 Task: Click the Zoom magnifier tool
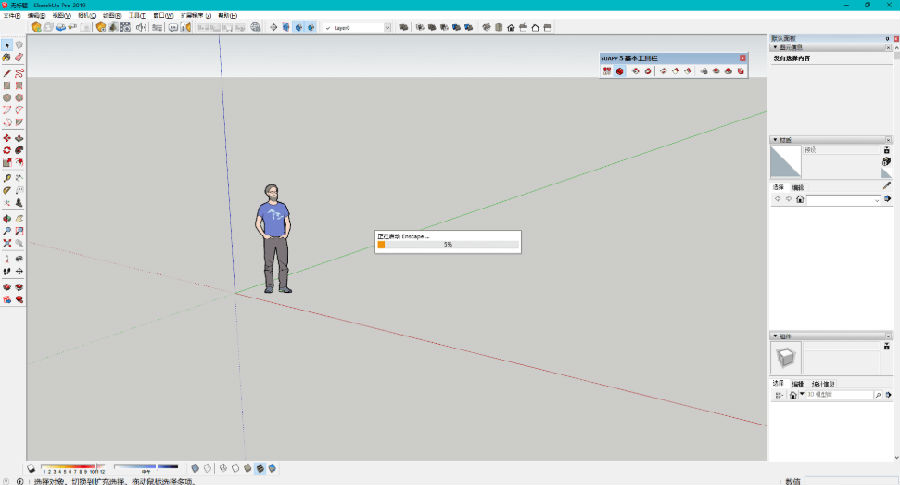point(7,230)
